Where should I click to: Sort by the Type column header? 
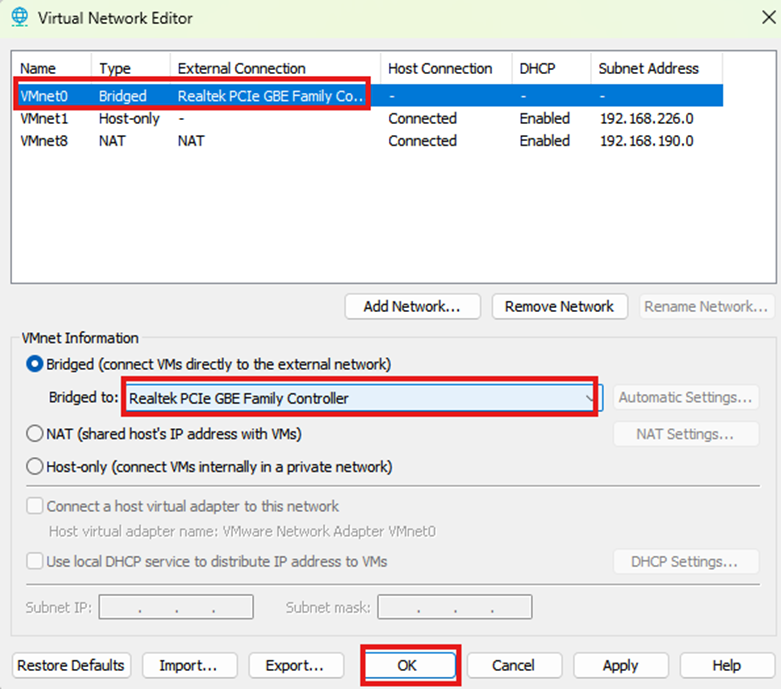131,68
